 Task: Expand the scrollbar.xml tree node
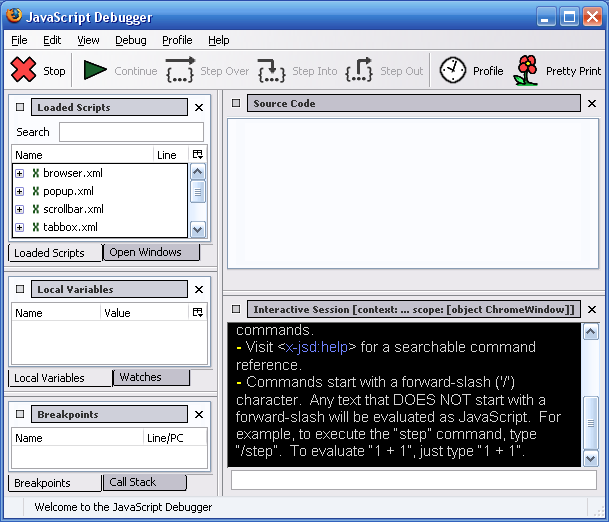click(x=20, y=209)
